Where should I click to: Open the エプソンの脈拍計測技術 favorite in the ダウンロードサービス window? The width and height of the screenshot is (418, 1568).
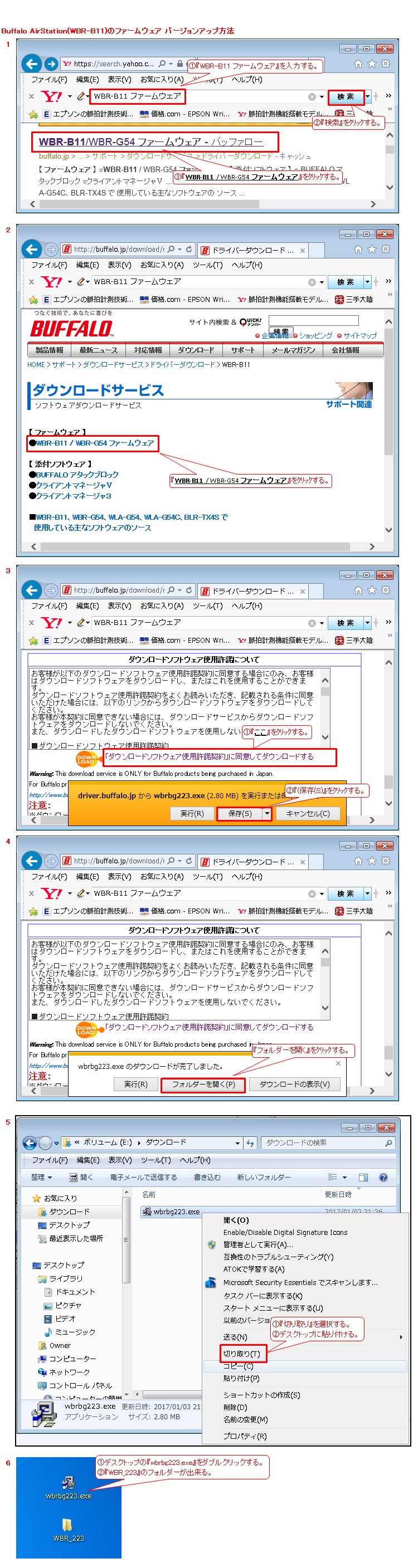[89, 300]
